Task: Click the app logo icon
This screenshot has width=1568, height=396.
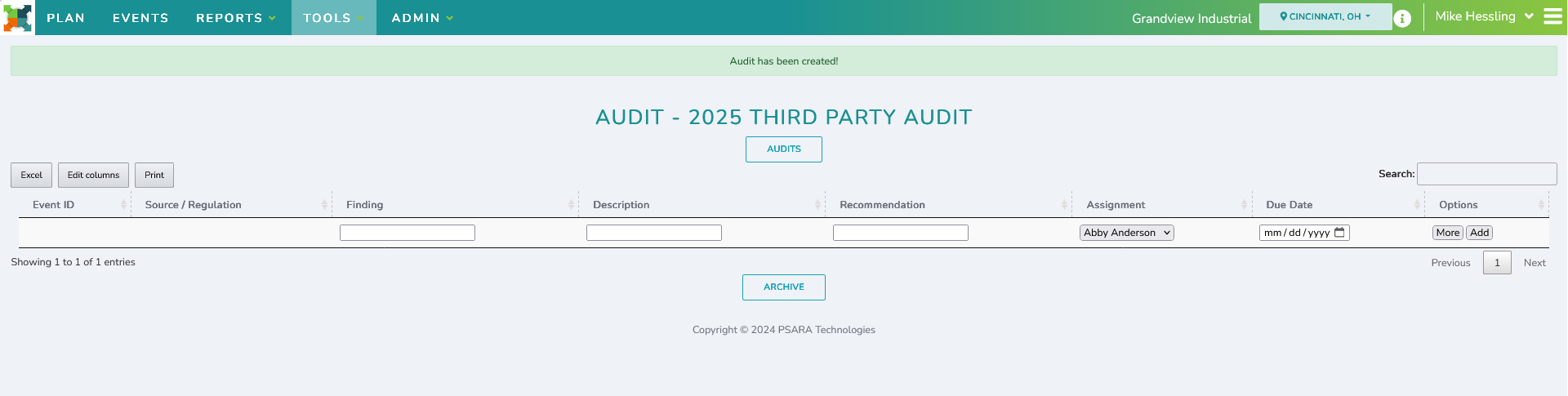Action: 17,17
